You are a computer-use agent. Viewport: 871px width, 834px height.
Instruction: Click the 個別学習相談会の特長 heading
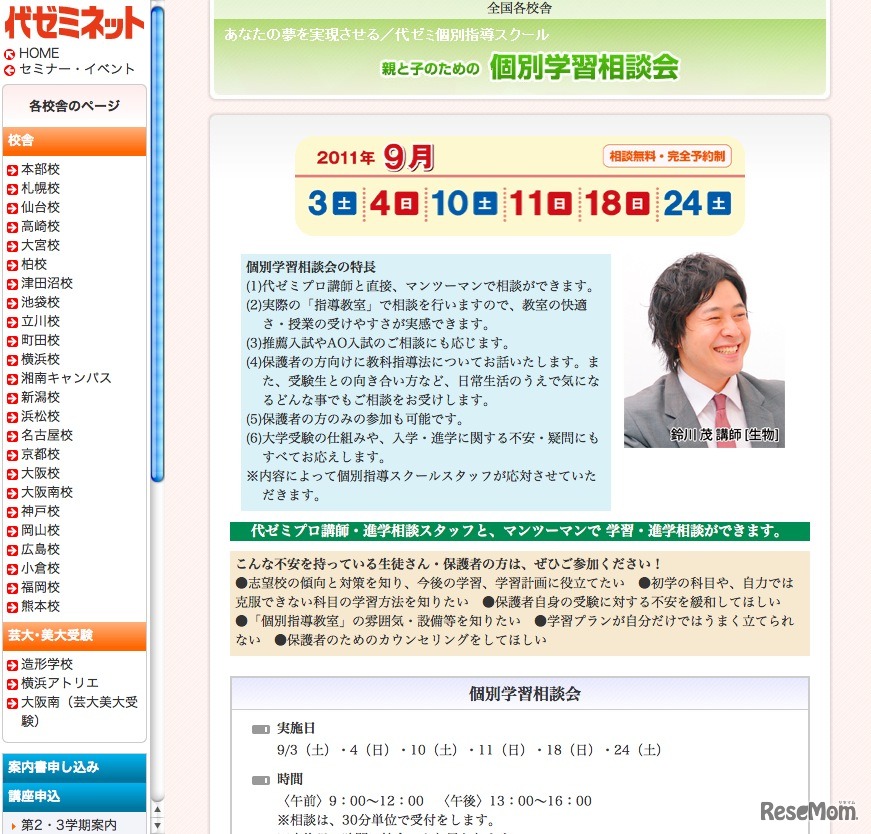(x=311, y=267)
